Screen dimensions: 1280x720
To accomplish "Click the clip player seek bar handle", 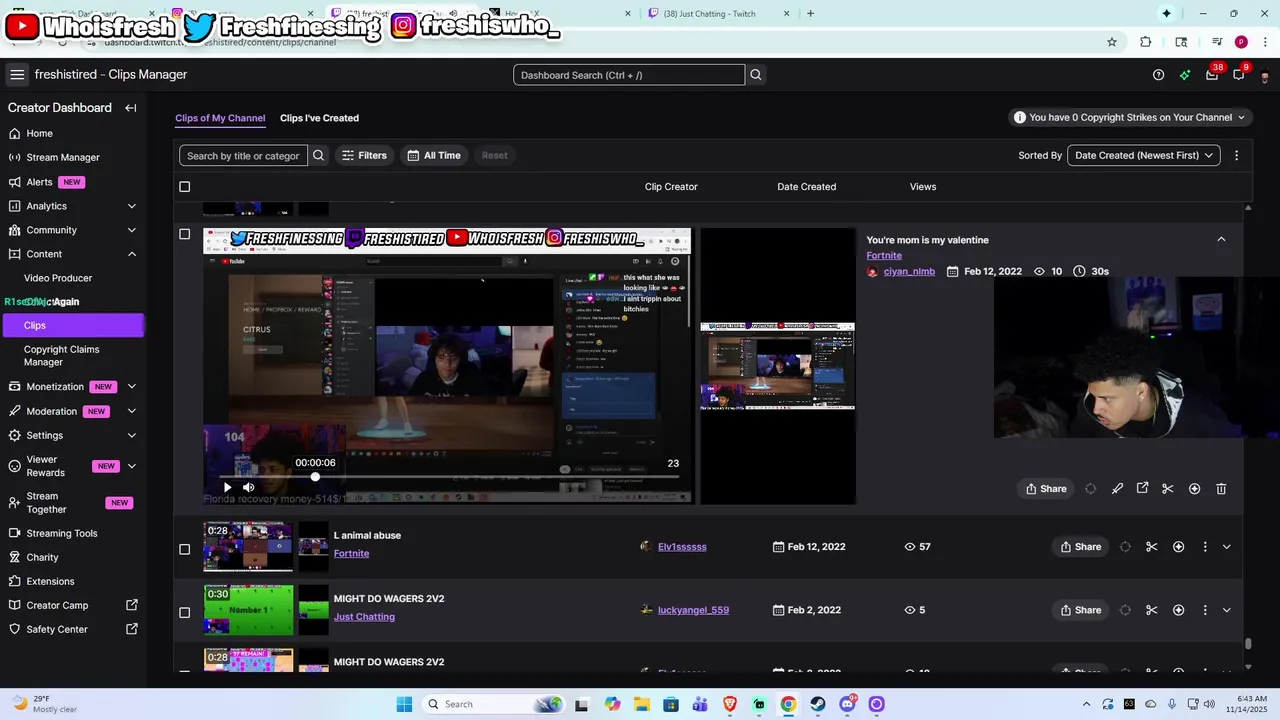I will click(x=315, y=476).
